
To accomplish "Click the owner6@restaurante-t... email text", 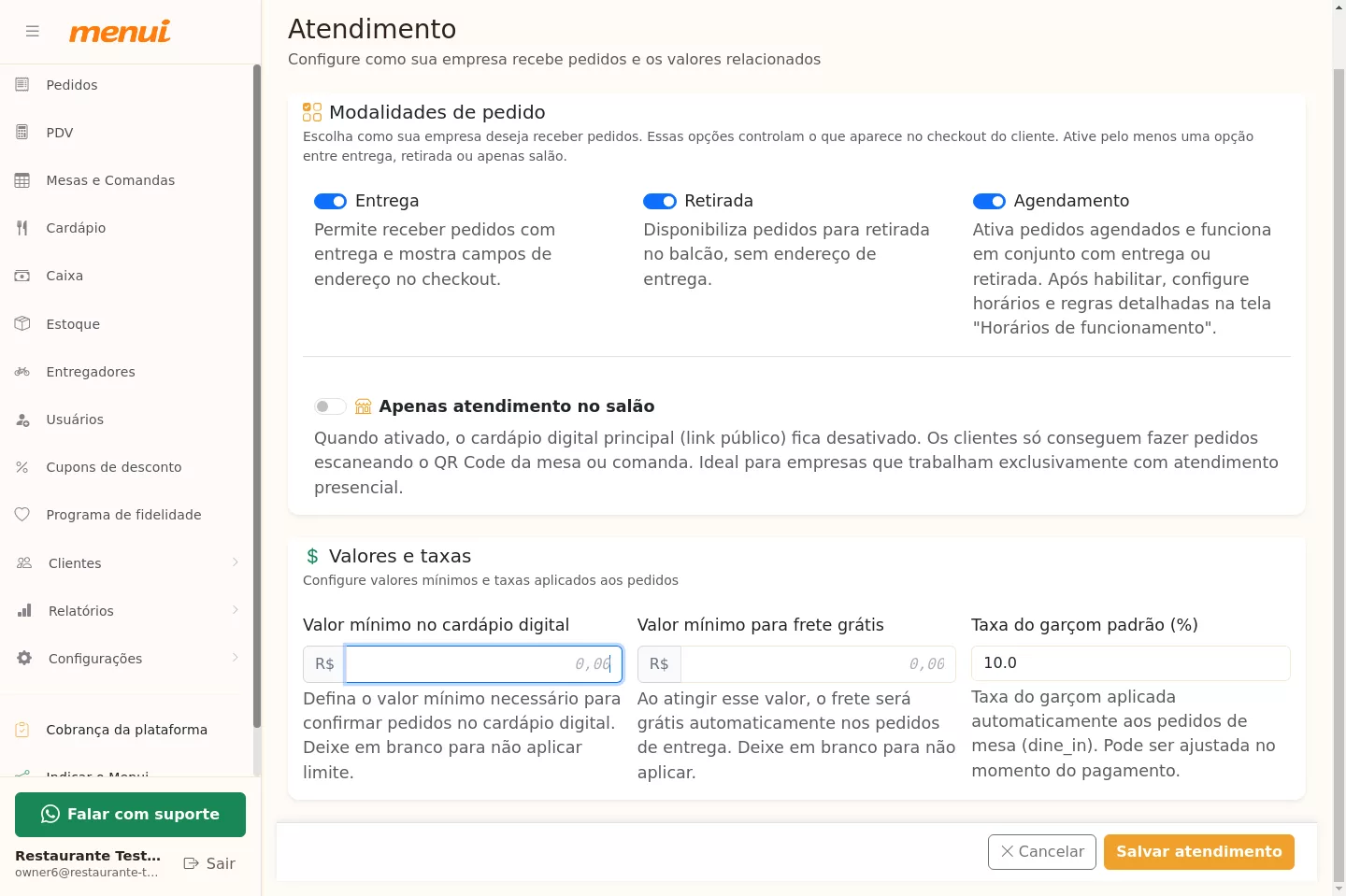I will click(87, 873).
